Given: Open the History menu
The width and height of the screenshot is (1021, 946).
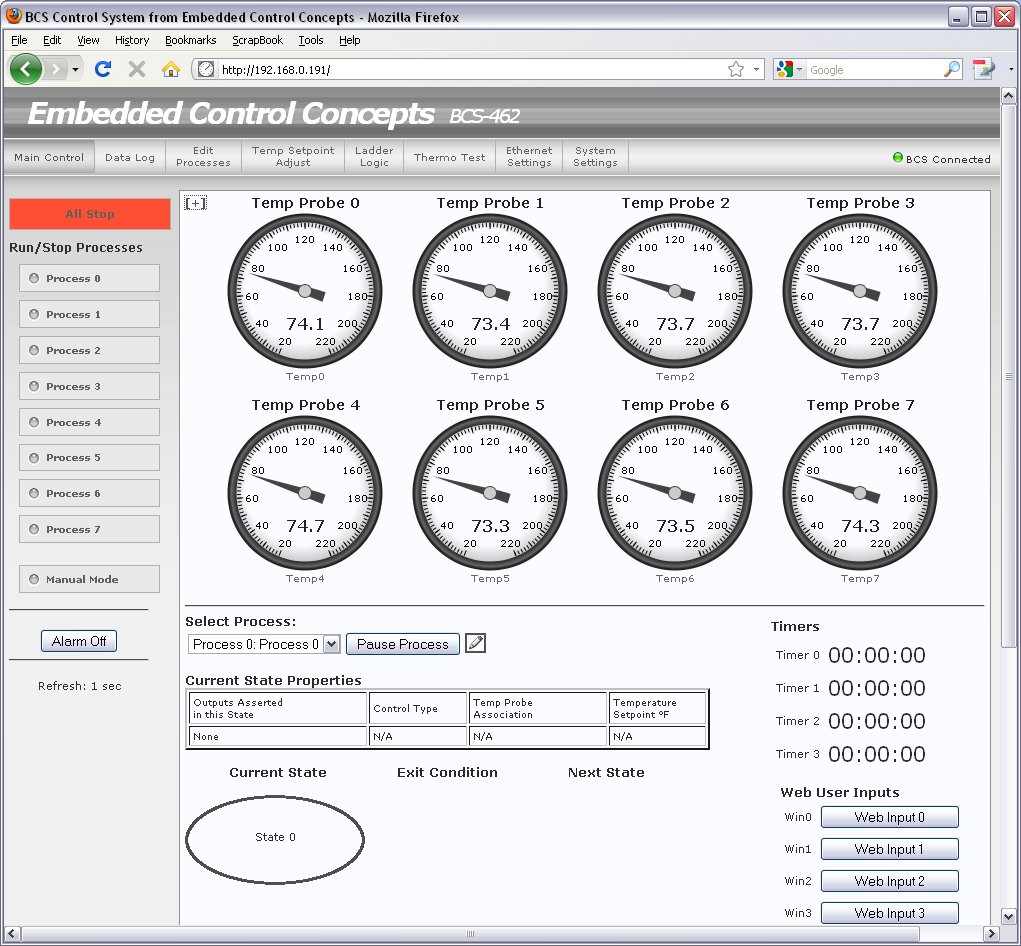Looking at the screenshot, I should [x=132, y=40].
